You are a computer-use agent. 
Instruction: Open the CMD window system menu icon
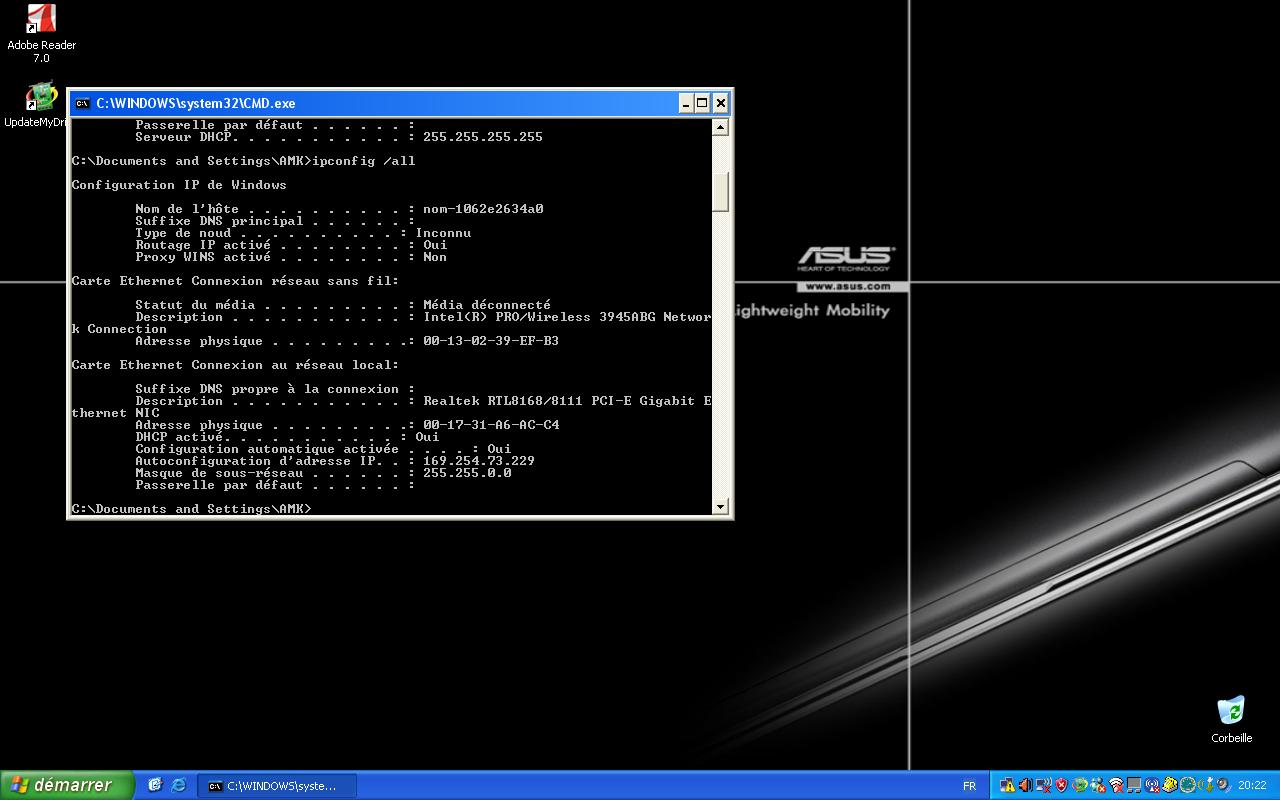tap(82, 103)
